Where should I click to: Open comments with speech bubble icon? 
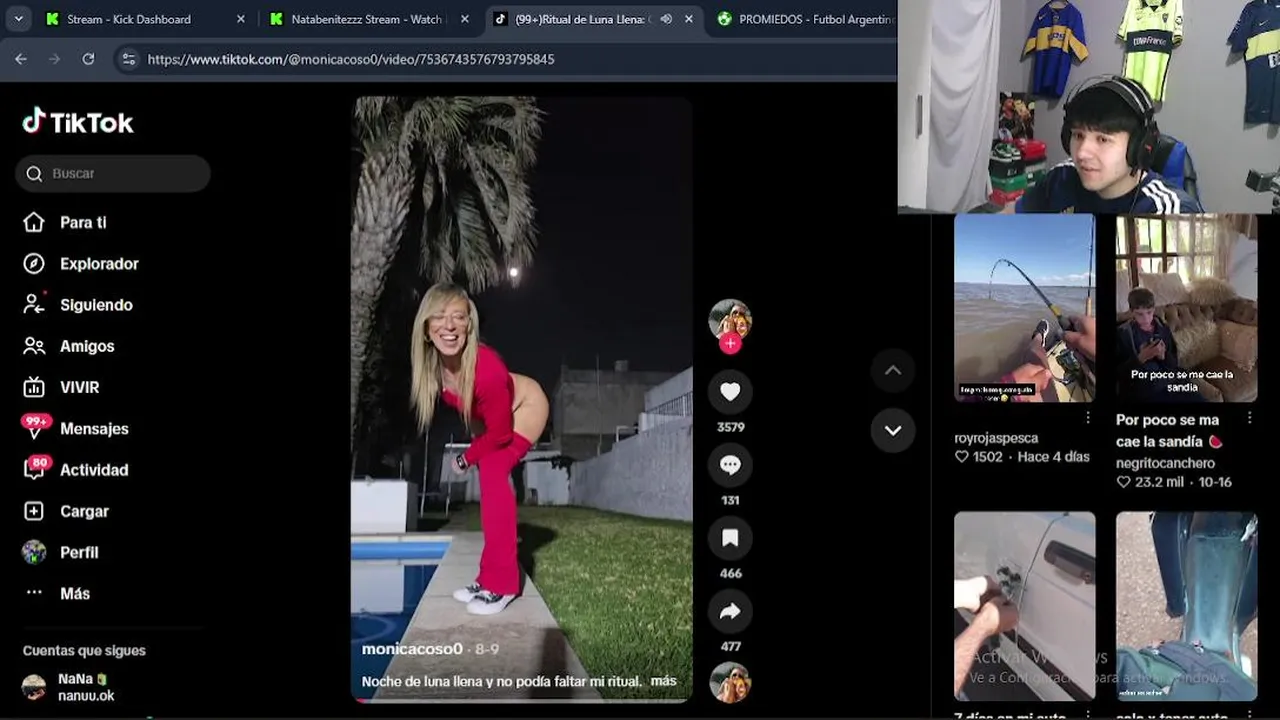(730, 465)
